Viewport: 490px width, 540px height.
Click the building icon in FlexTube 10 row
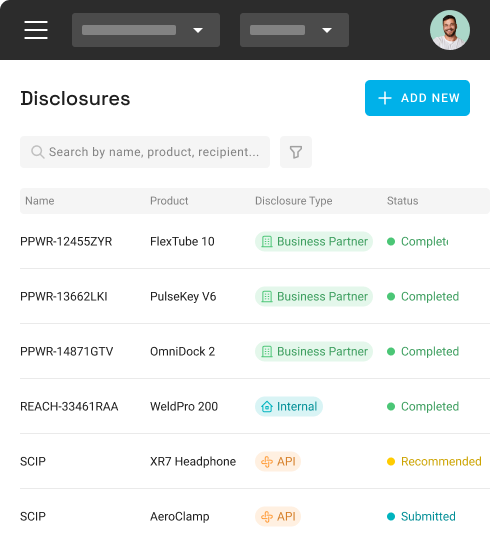267,241
